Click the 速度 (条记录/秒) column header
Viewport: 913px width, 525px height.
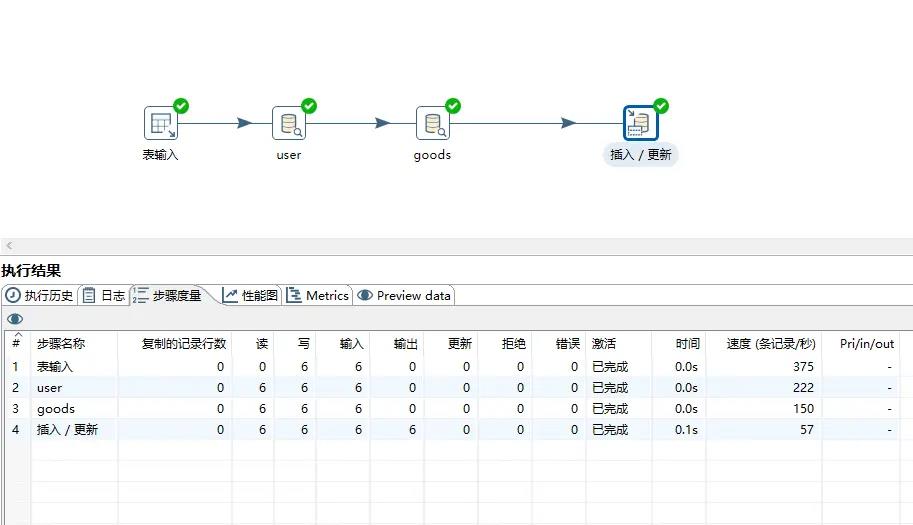tap(764, 343)
